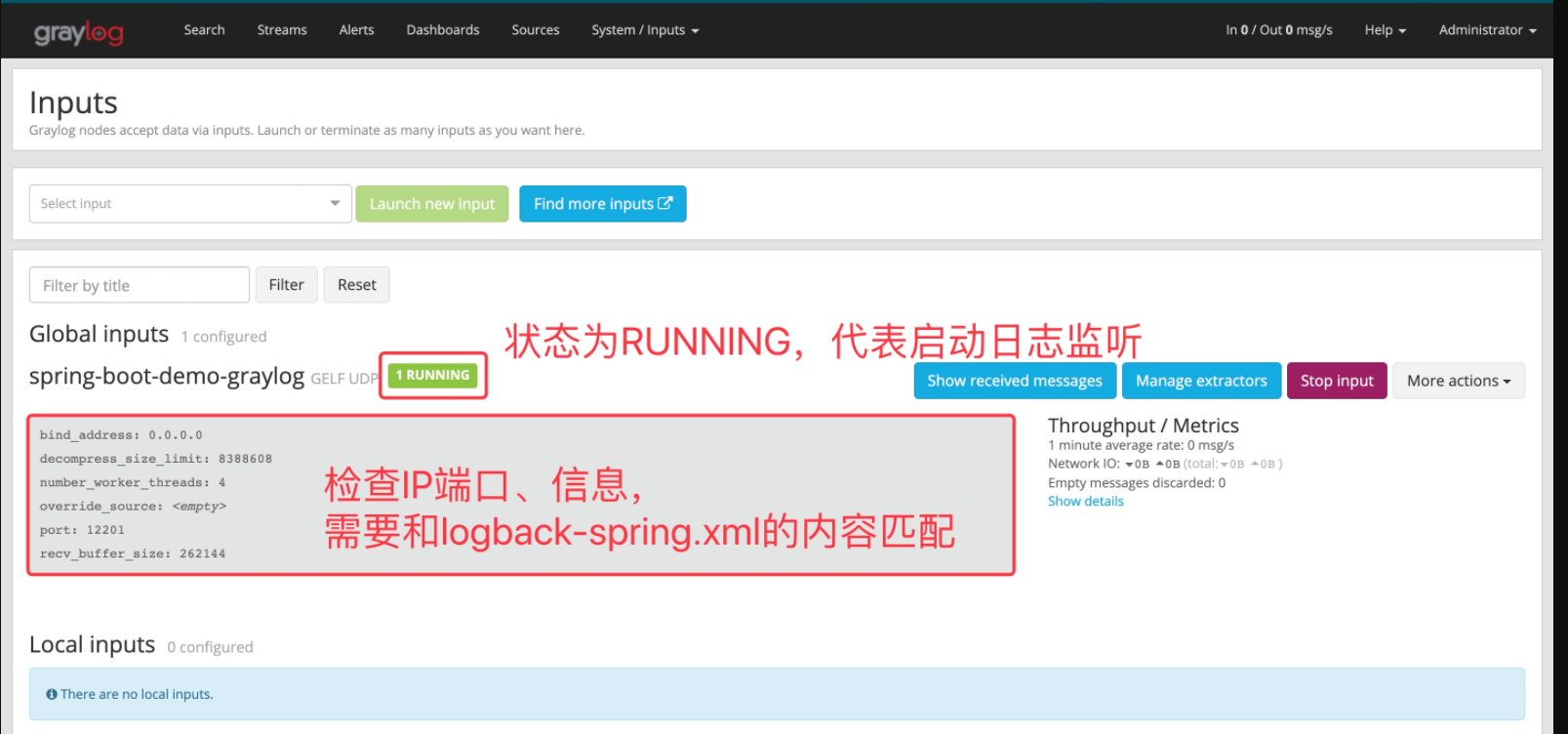This screenshot has height=734, width=1568.
Task: Click the Reset button
Action: coord(356,285)
